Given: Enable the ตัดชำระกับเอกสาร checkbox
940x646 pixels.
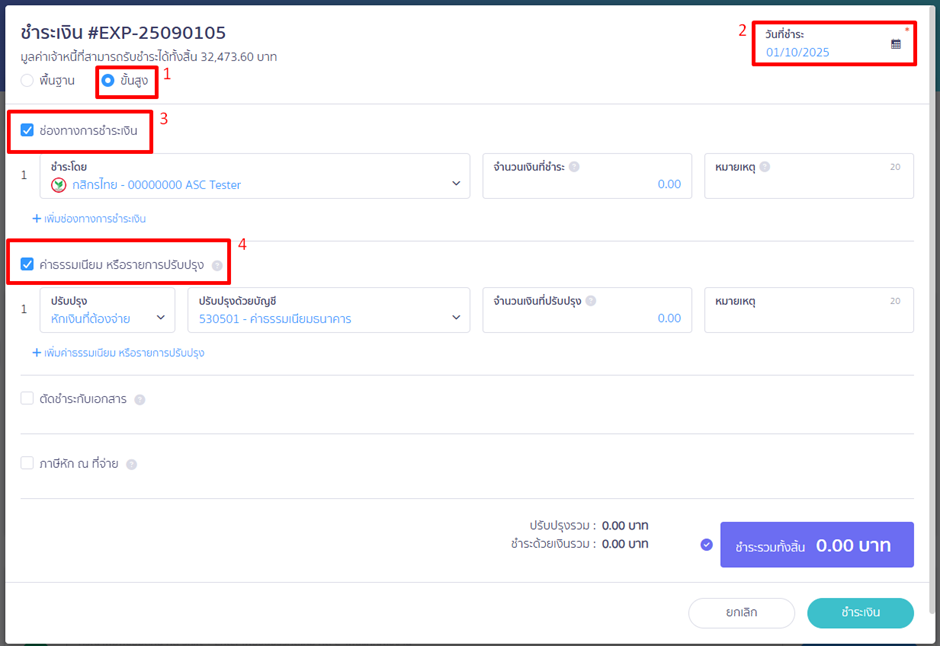Looking at the screenshot, I should (x=27, y=399).
